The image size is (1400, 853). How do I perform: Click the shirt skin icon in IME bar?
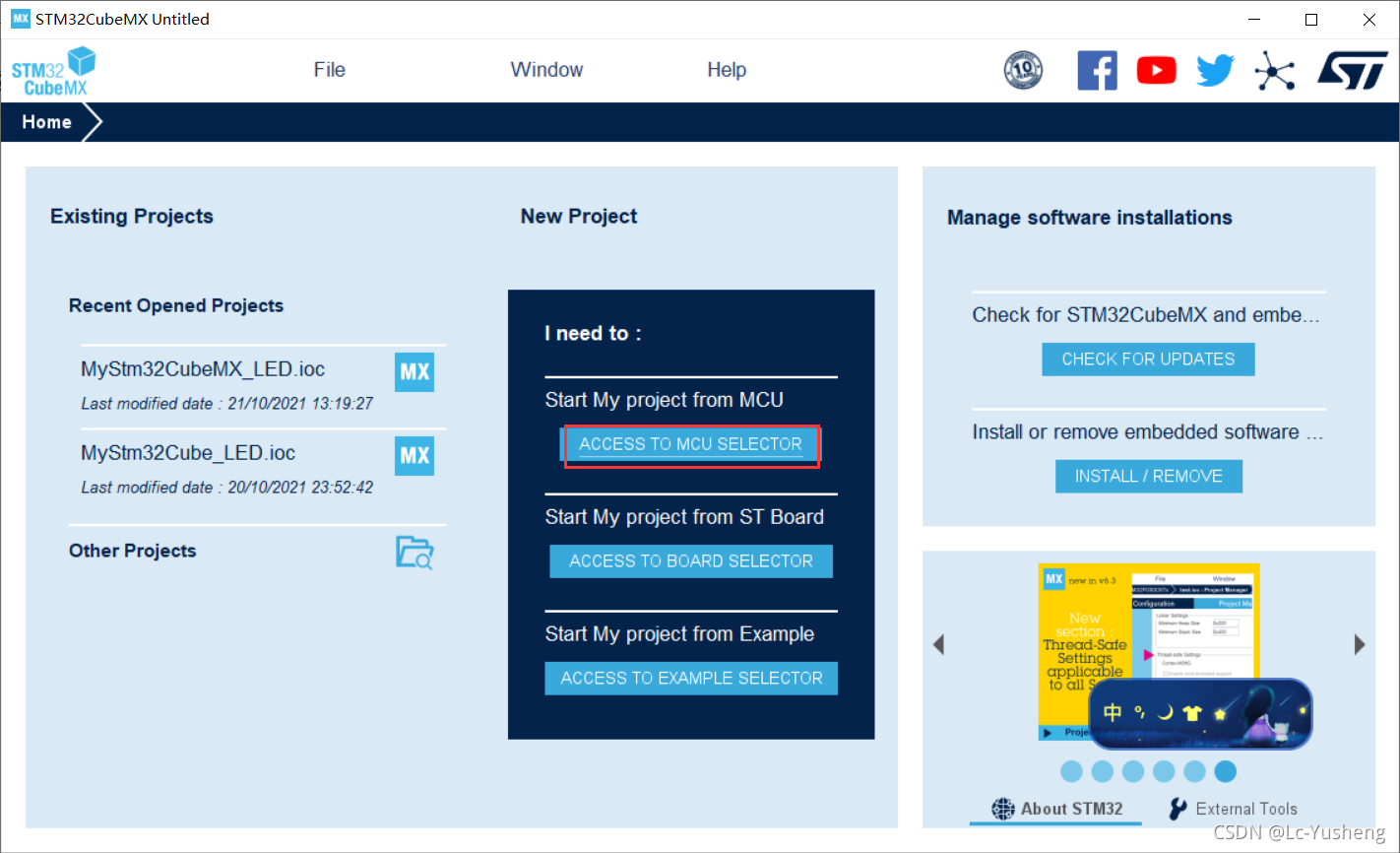click(1192, 713)
